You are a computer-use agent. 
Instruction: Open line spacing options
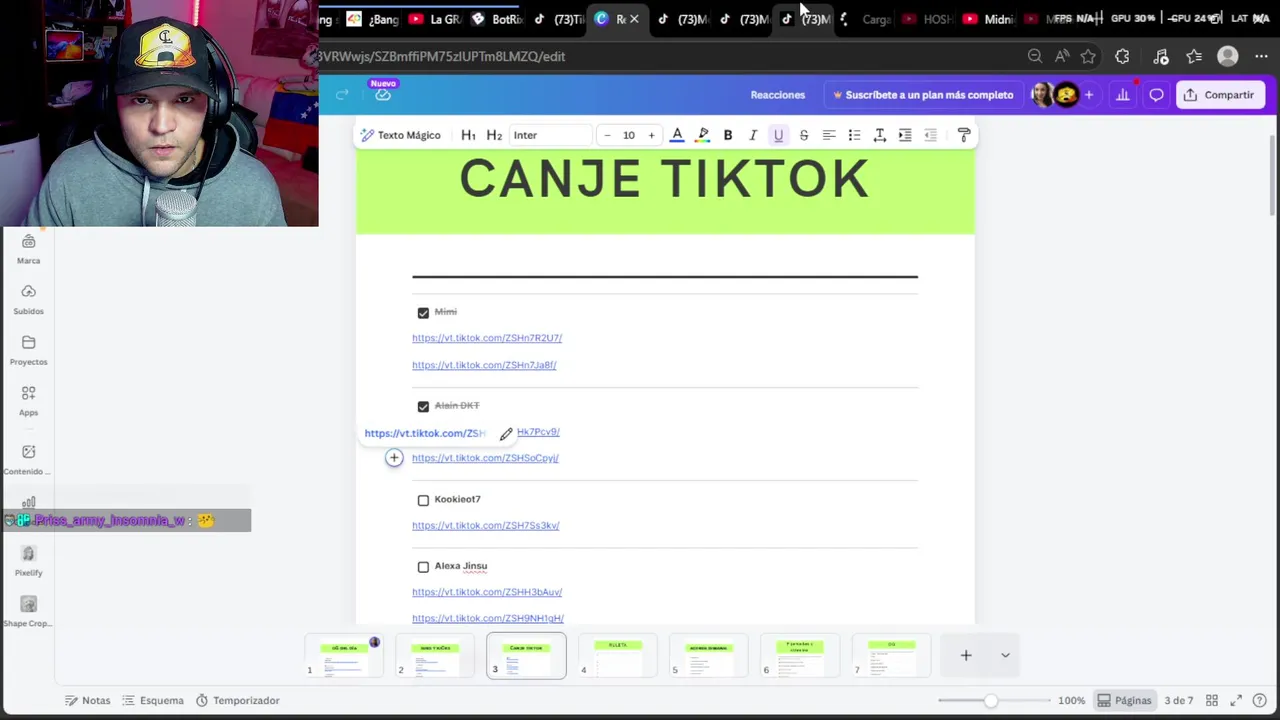pyautogui.click(x=880, y=135)
